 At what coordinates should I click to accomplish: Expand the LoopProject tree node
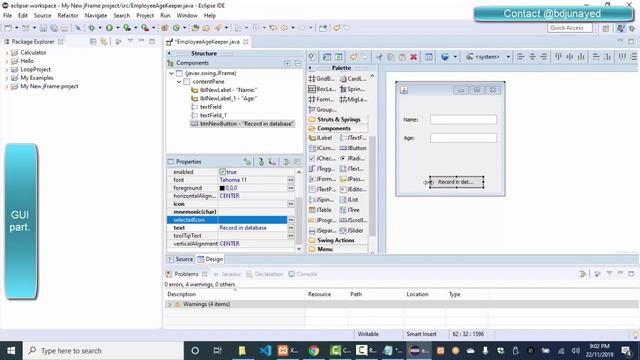pos(7,70)
